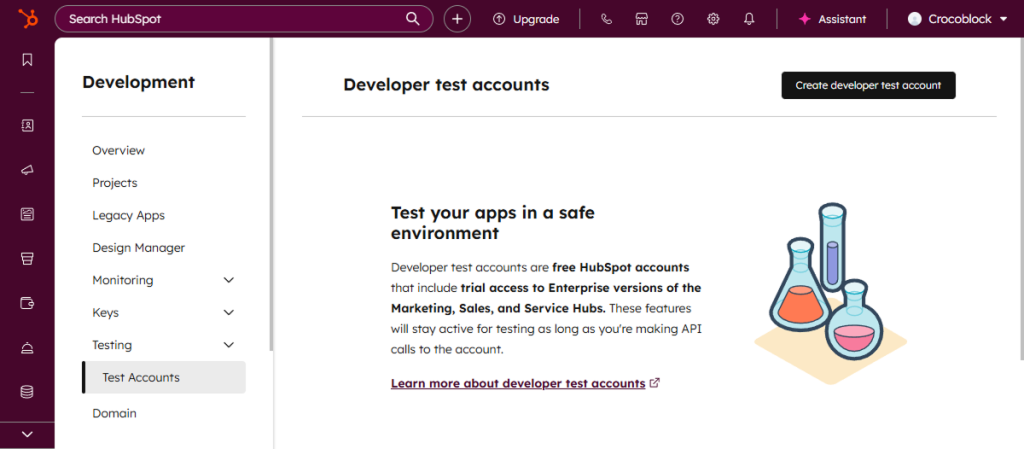Collapse the Testing section chevron
This screenshot has height=449, width=1024.
click(x=229, y=345)
